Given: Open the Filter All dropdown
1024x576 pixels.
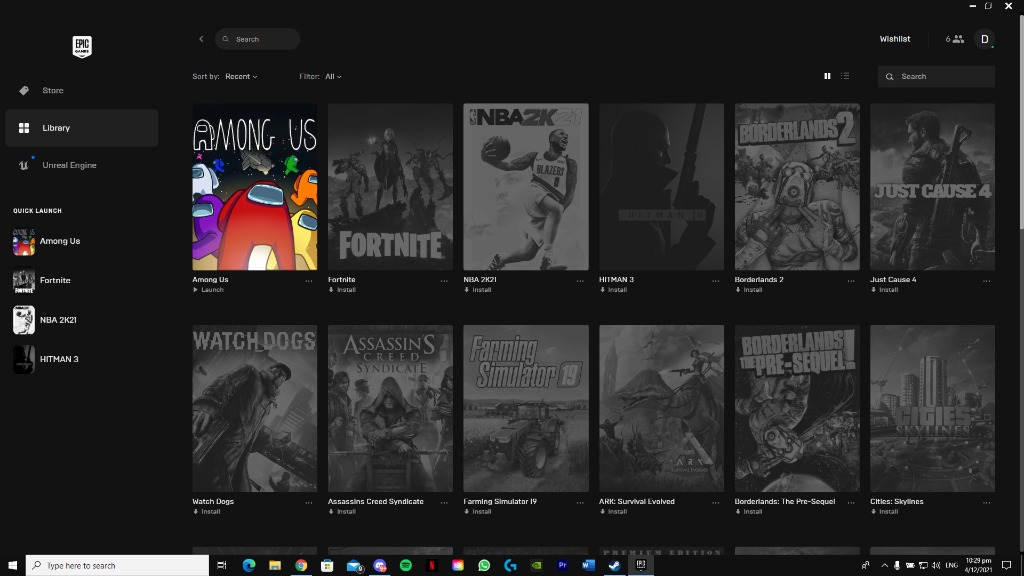Looking at the screenshot, I should (333, 76).
